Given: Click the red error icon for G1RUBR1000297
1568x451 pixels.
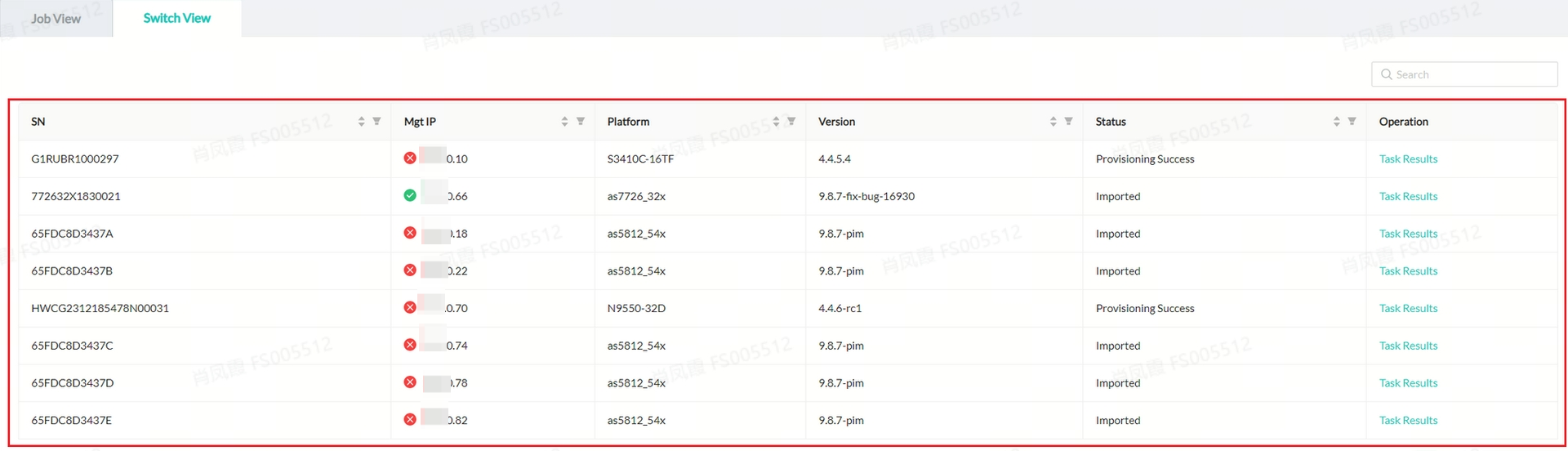Looking at the screenshot, I should (x=410, y=158).
